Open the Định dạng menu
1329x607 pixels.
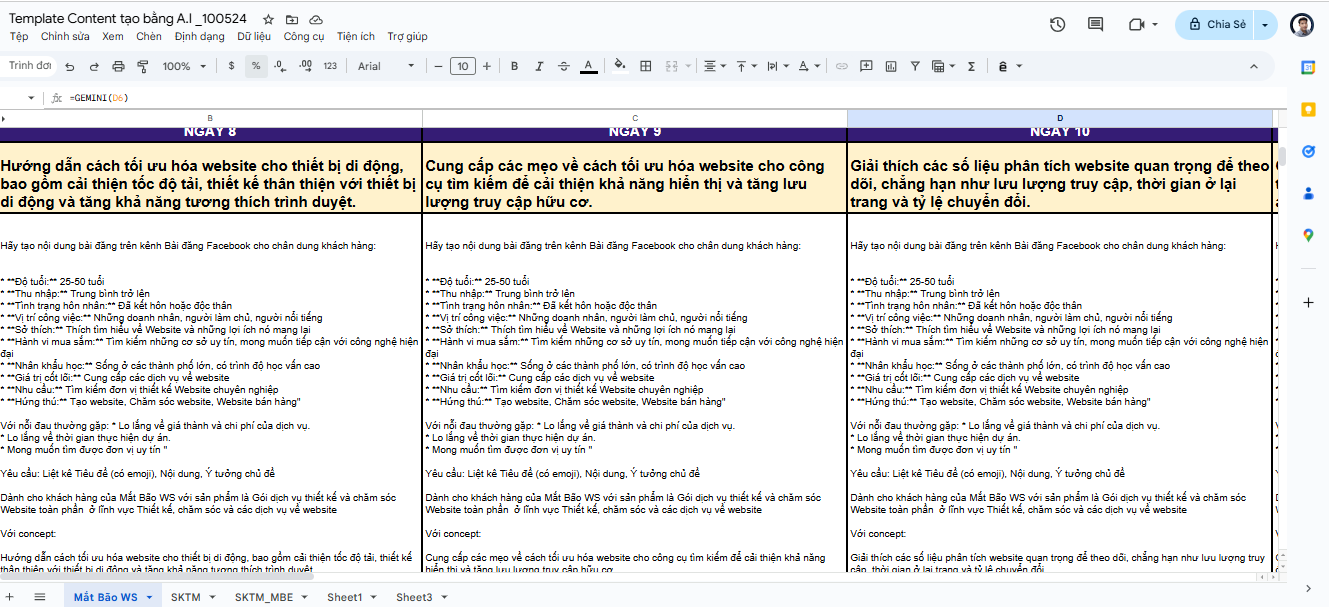pyautogui.click(x=199, y=37)
